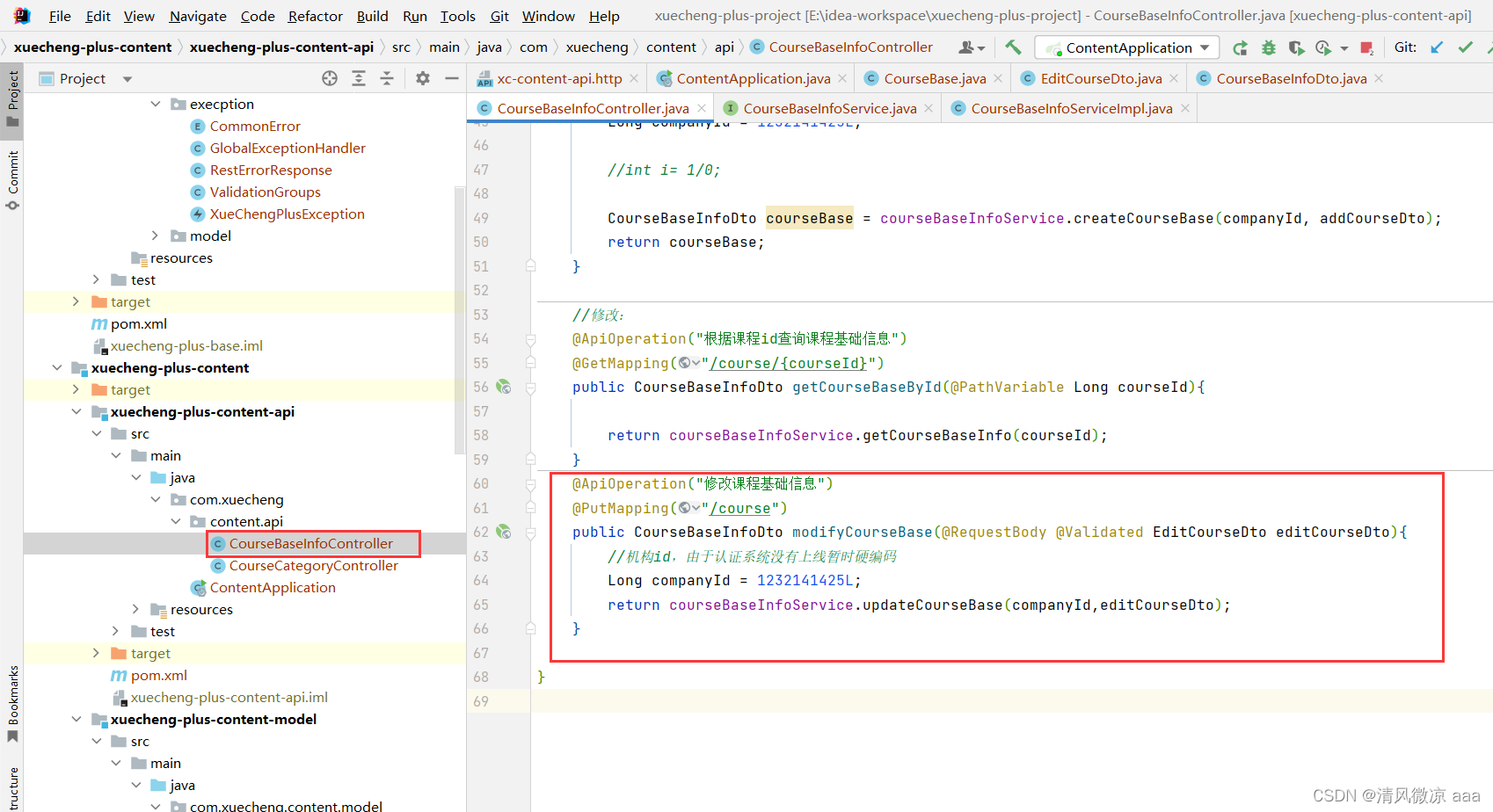This screenshot has height=812, width=1493.
Task: Click Expand All icon in Project panel
Action: coord(359,78)
